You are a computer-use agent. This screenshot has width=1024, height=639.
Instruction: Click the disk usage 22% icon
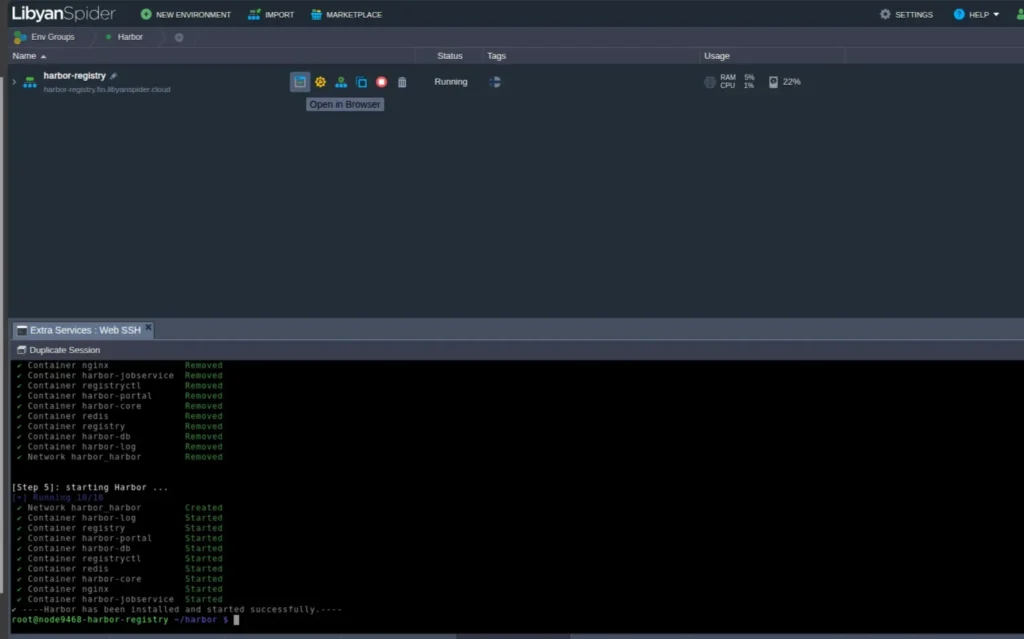(x=774, y=82)
